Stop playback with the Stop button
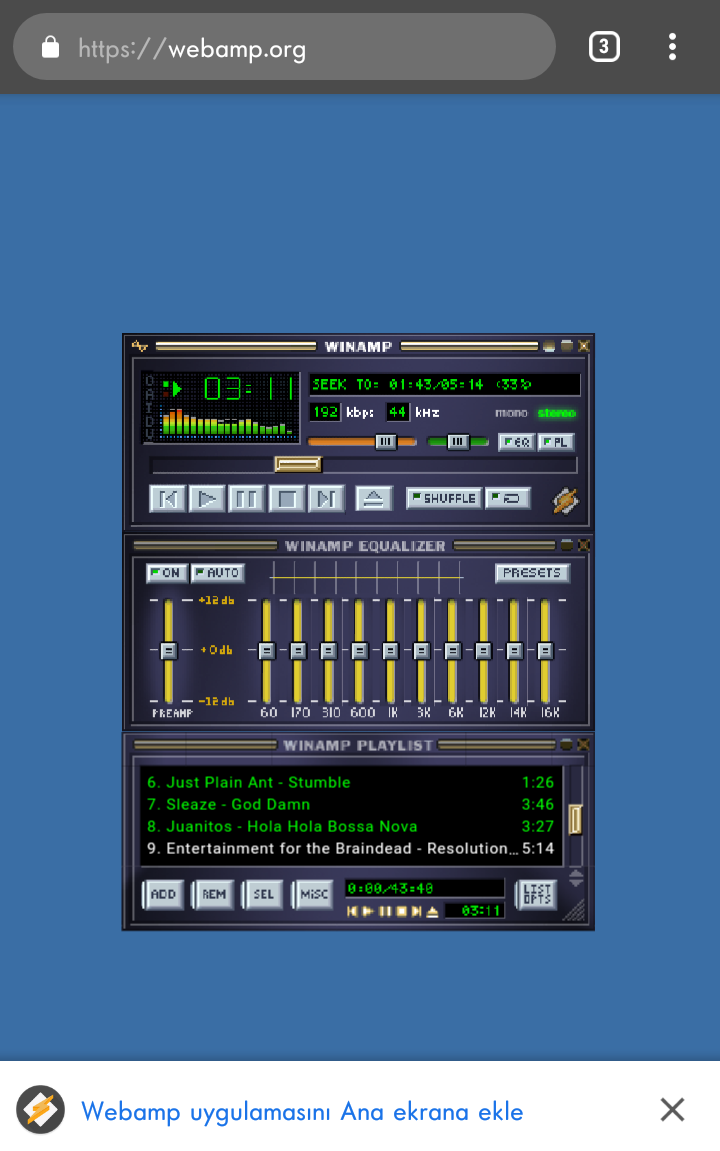This screenshot has width=720, height=1151. tap(286, 498)
